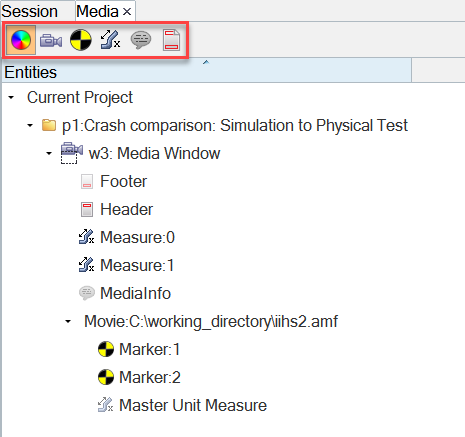Viewport: 465px width, 437px height.
Task: Click the Marker:1 crash-target icon
Action: coord(106,349)
